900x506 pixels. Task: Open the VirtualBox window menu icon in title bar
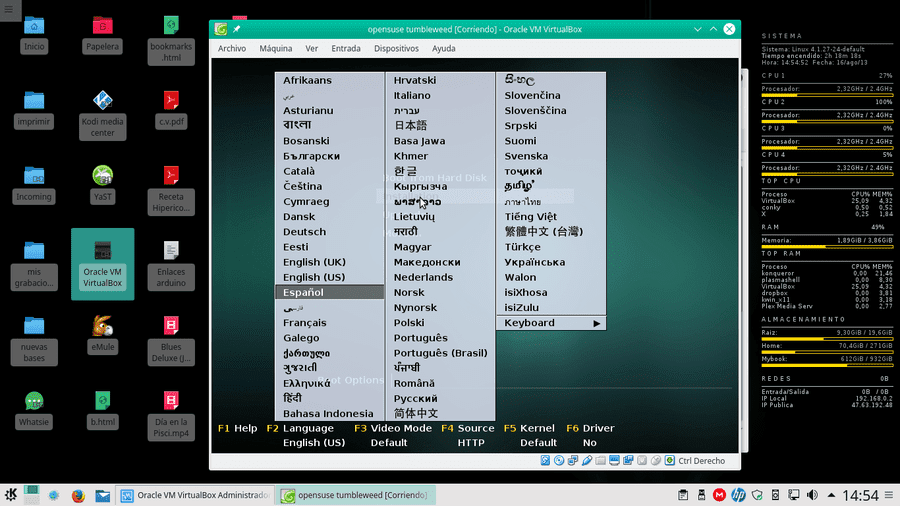(221, 29)
